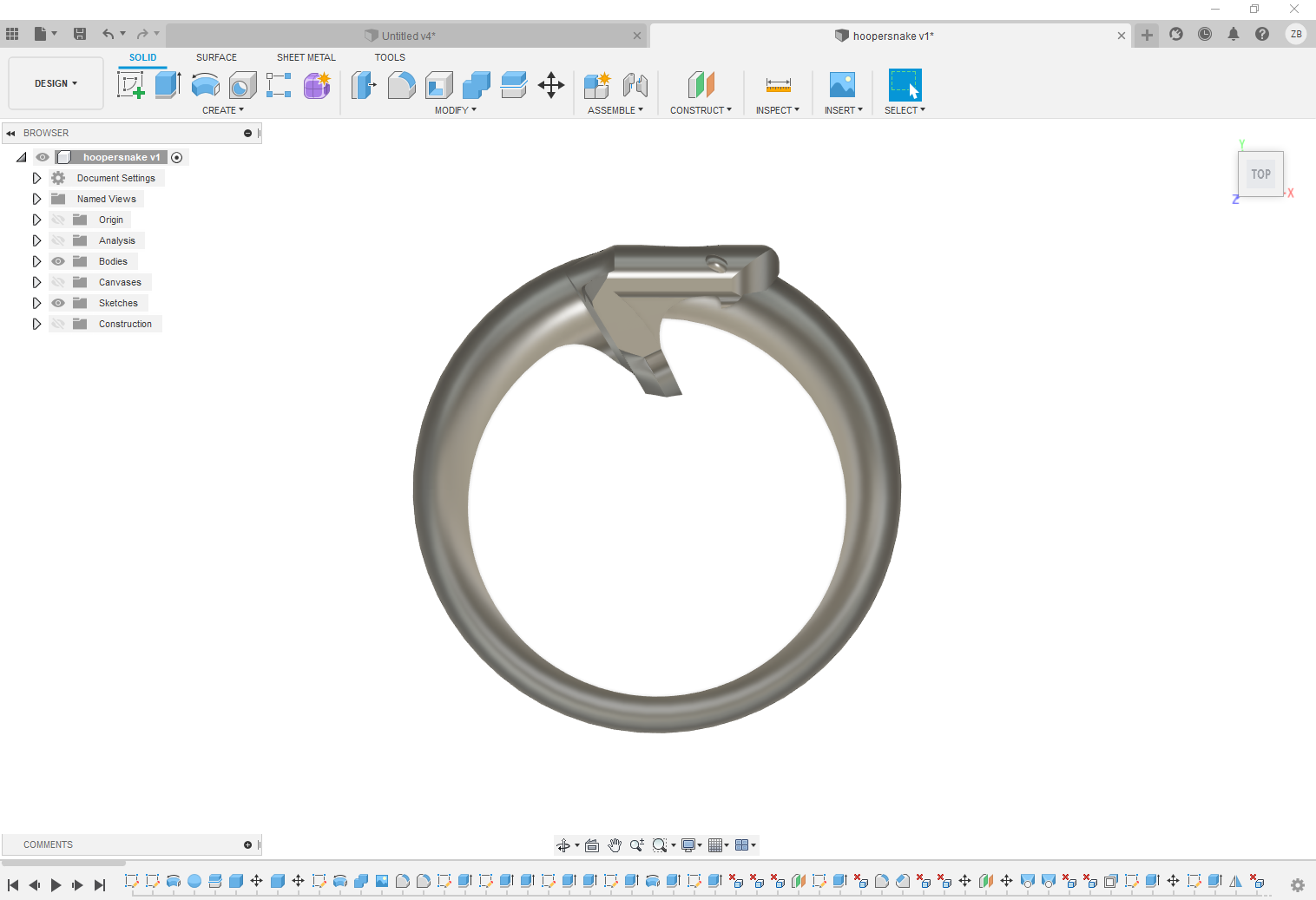Switch to the SURFACE tab
Image resolution: width=1316 pixels, height=900 pixels.
click(216, 57)
